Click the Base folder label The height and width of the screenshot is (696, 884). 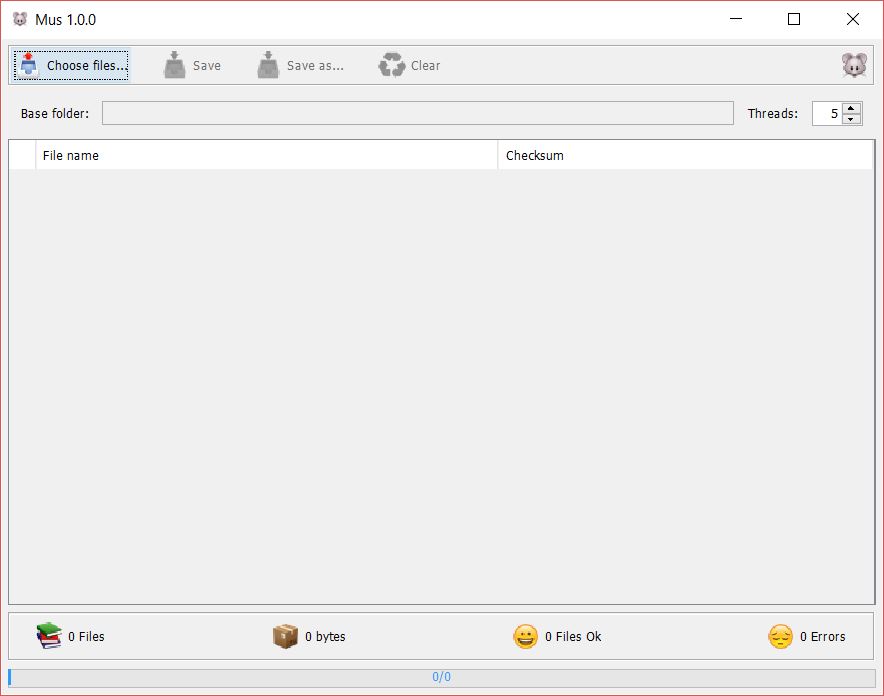point(55,113)
